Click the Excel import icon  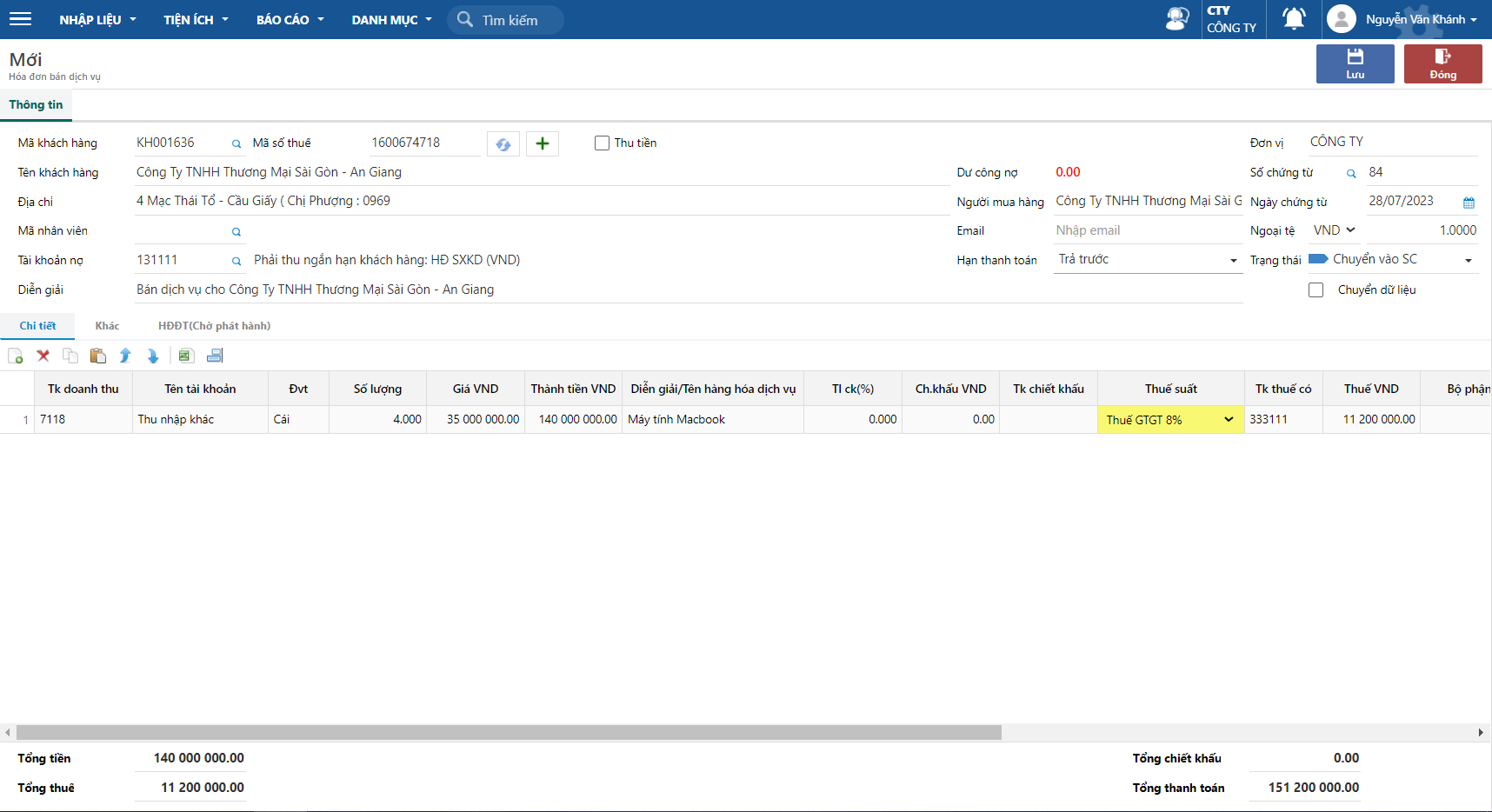[185, 356]
